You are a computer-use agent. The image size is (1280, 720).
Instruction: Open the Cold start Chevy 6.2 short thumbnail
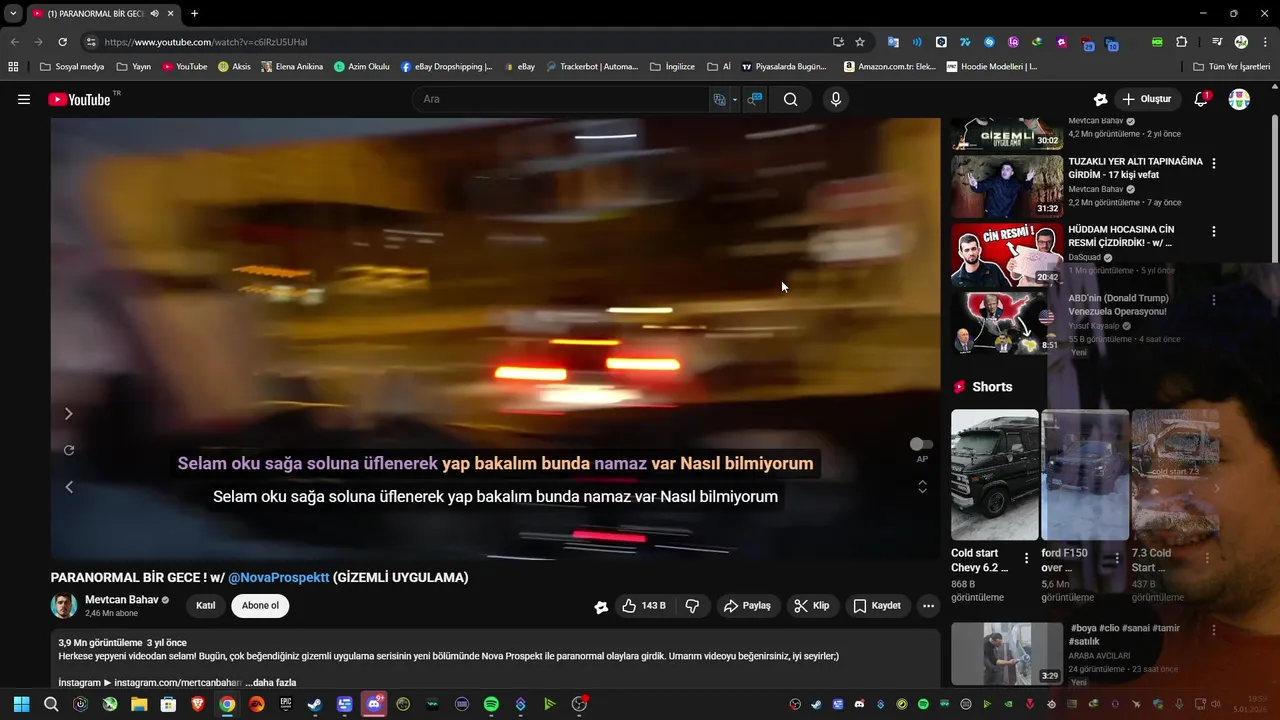995,475
